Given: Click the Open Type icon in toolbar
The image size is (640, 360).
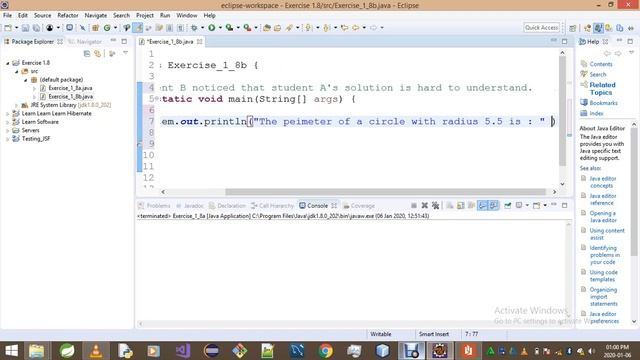Looking at the screenshot, I should tap(267, 28).
